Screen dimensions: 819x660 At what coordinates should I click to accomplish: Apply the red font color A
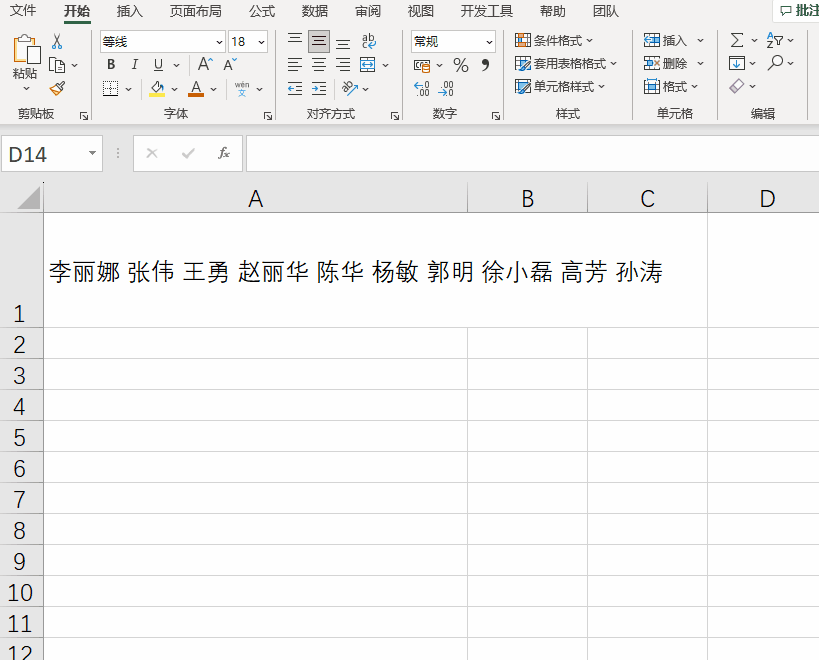(x=196, y=88)
